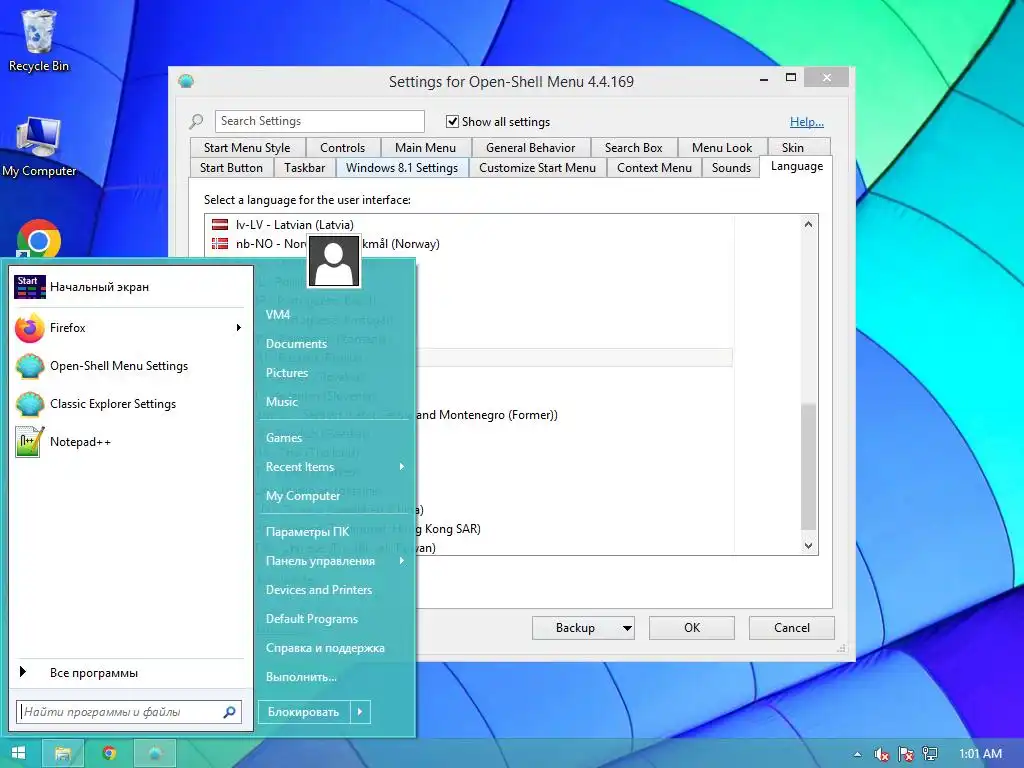Click the OK button

[x=692, y=628]
